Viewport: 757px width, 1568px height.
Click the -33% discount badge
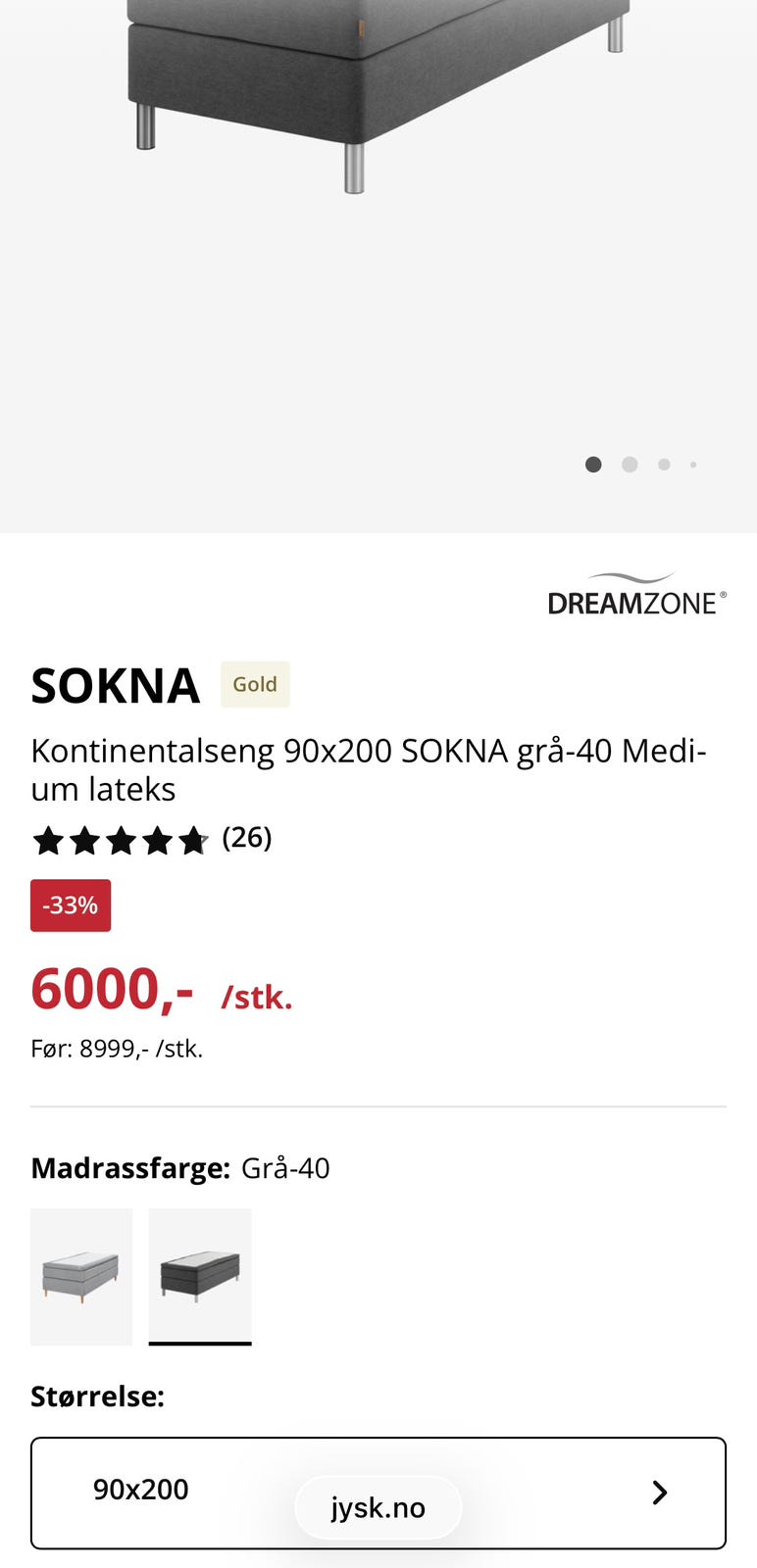(71, 906)
